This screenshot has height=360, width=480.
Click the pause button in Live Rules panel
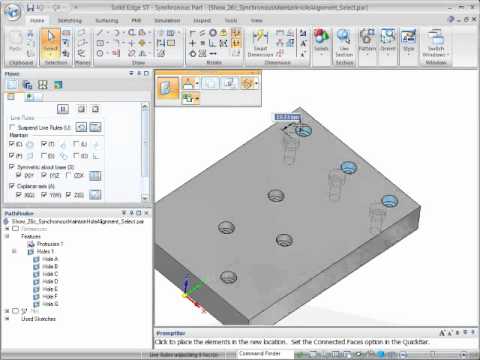[63, 109]
